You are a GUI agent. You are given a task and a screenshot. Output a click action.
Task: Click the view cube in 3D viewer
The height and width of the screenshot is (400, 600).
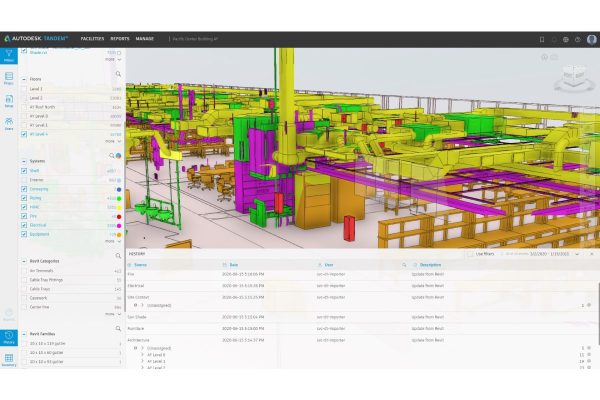point(573,75)
